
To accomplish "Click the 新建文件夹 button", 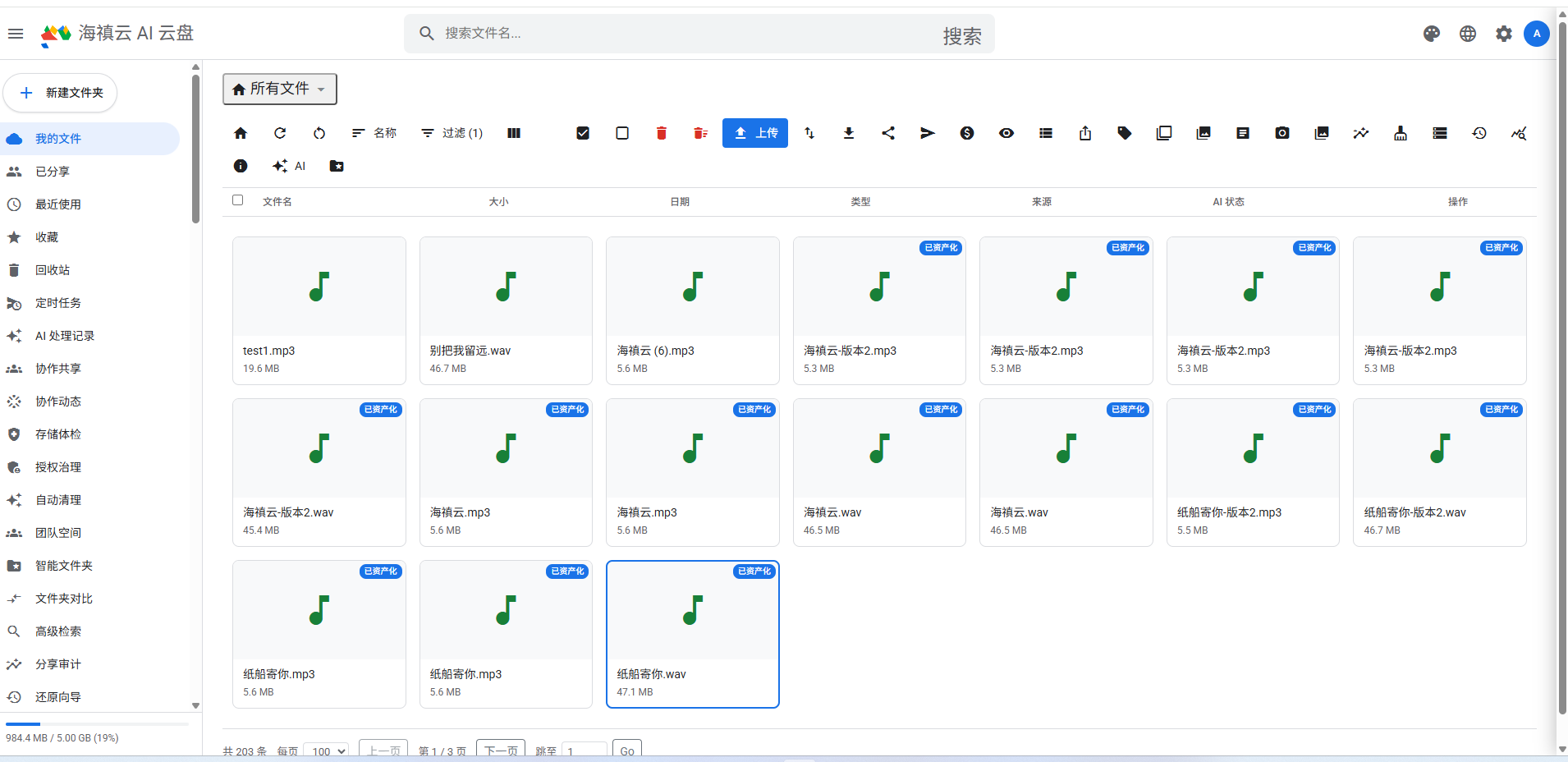I will pyautogui.click(x=61, y=93).
